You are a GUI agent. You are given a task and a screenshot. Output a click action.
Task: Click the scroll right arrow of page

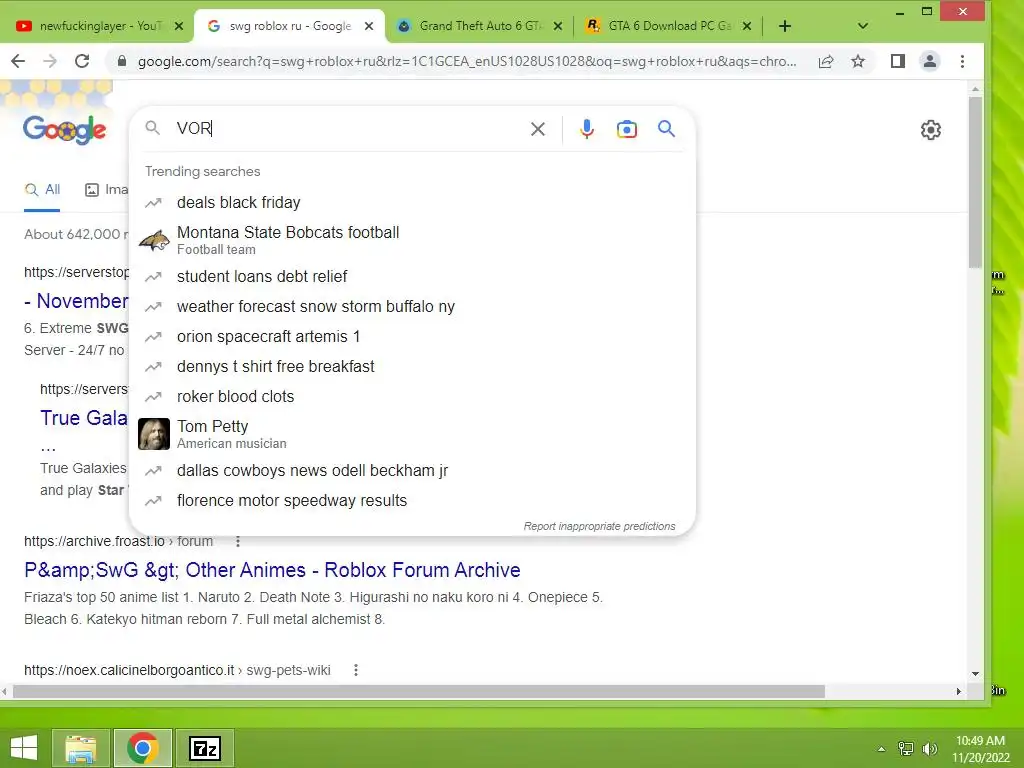959,691
